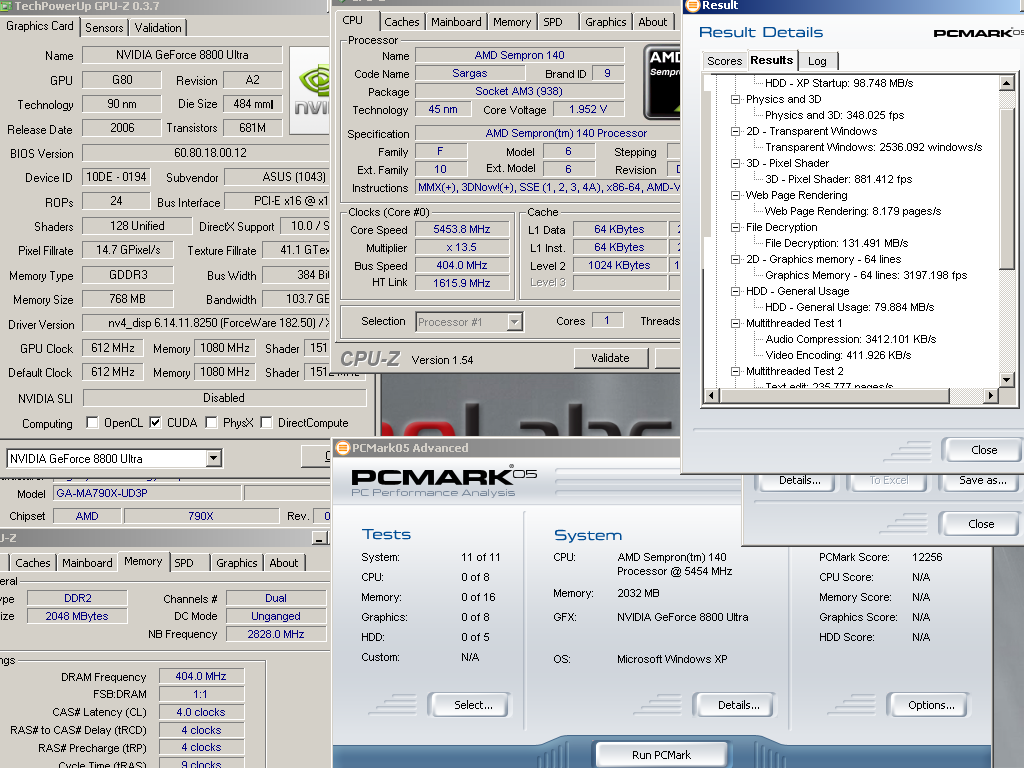Screen dimensions: 1024x768
Task: Open the NVIDIA GeForce 8800 Ultra dropdown
Action: click(x=214, y=458)
